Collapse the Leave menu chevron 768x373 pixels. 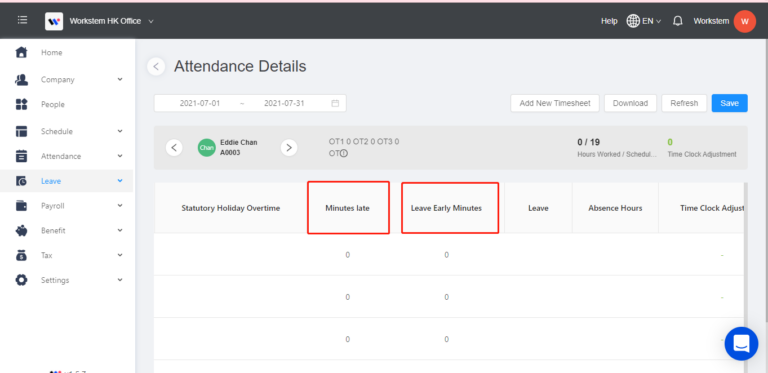point(120,181)
